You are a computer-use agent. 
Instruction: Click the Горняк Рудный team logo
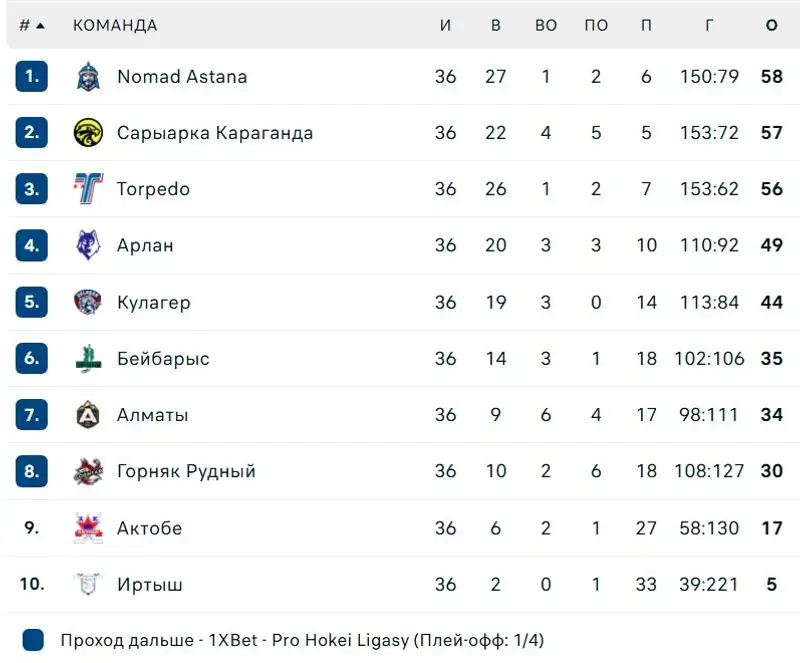[88, 472]
